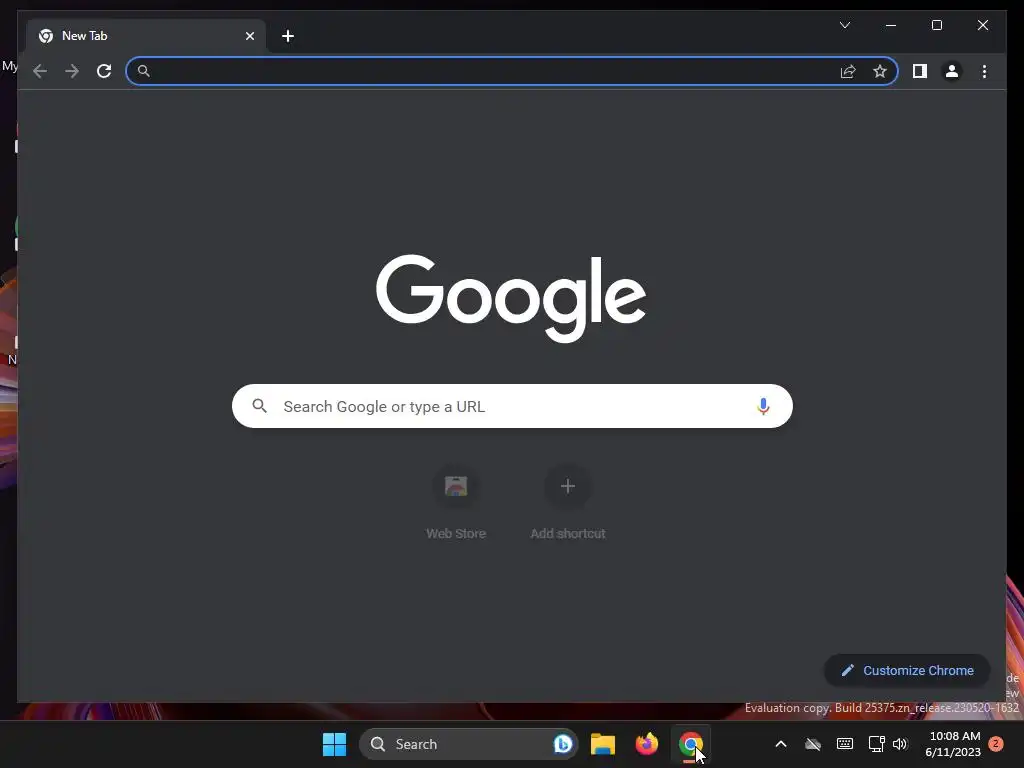The height and width of the screenshot is (768, 1024).
Task: Start voice search with microphone icon
Action: coord(763,406)
